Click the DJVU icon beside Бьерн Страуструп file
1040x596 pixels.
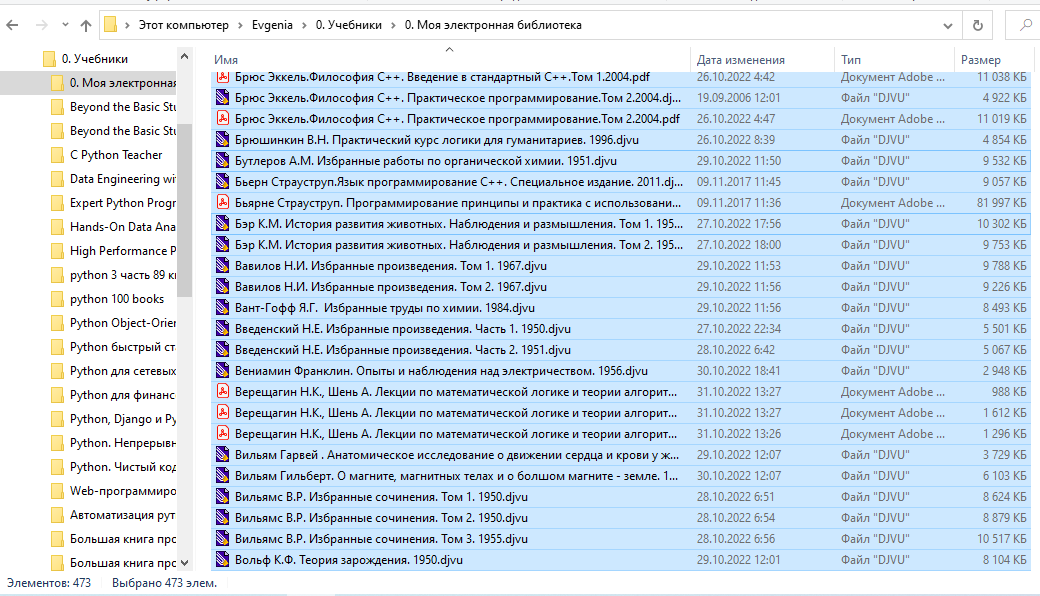click(x=221, y=181)
